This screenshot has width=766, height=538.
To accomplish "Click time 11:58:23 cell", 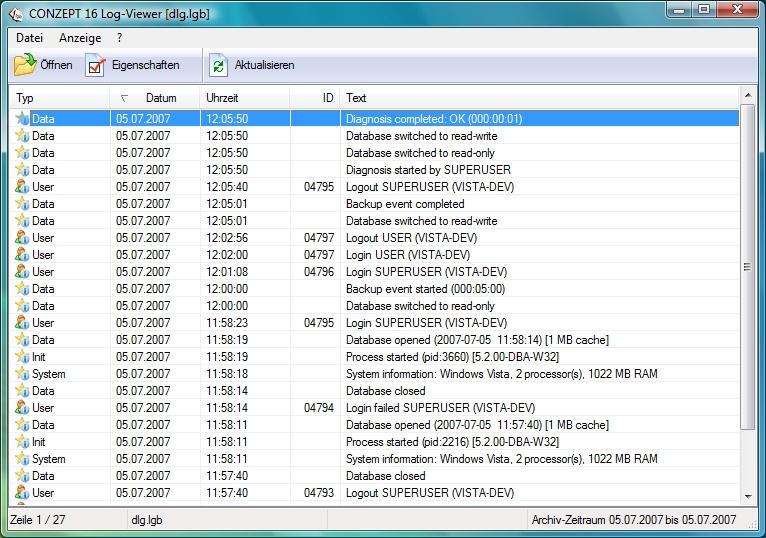I will pyautogui.click(x=227, y=323).
